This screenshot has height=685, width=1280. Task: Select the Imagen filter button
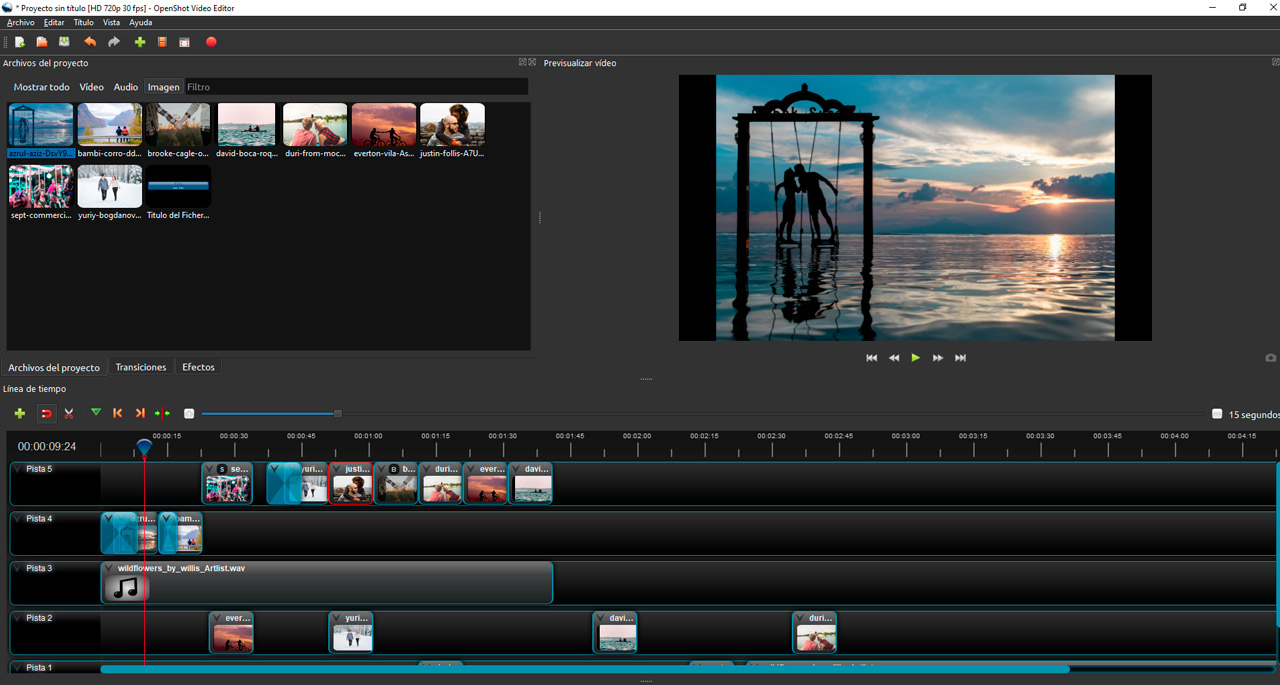[x=163, y=87]
